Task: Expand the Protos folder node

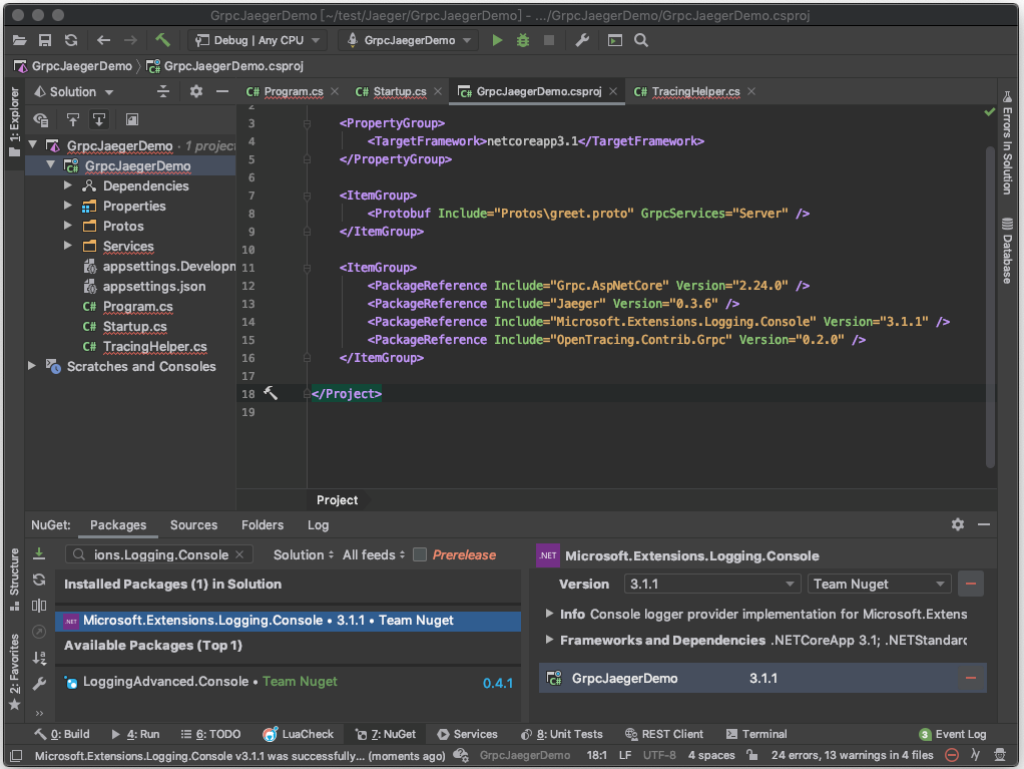Action: (68, 226)
